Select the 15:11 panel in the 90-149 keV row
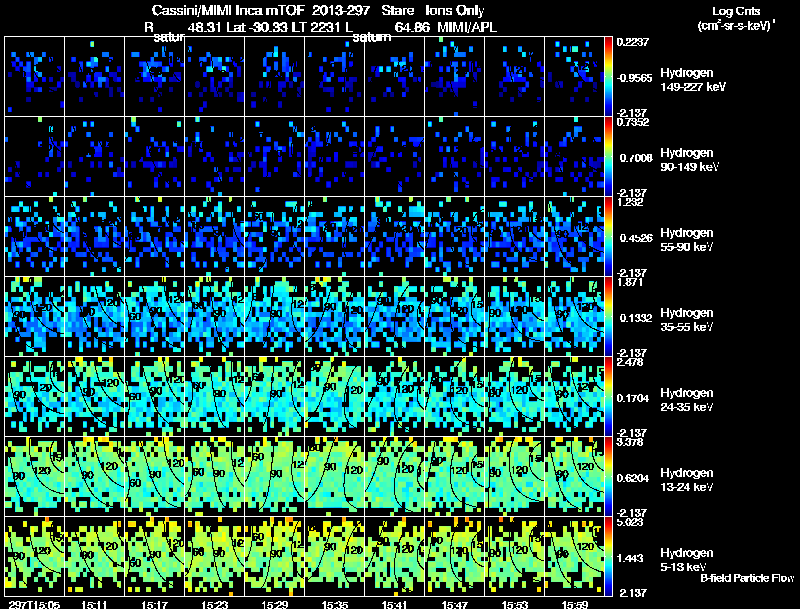The height and width of the screenshot is (609, 800). pos(94,156)
